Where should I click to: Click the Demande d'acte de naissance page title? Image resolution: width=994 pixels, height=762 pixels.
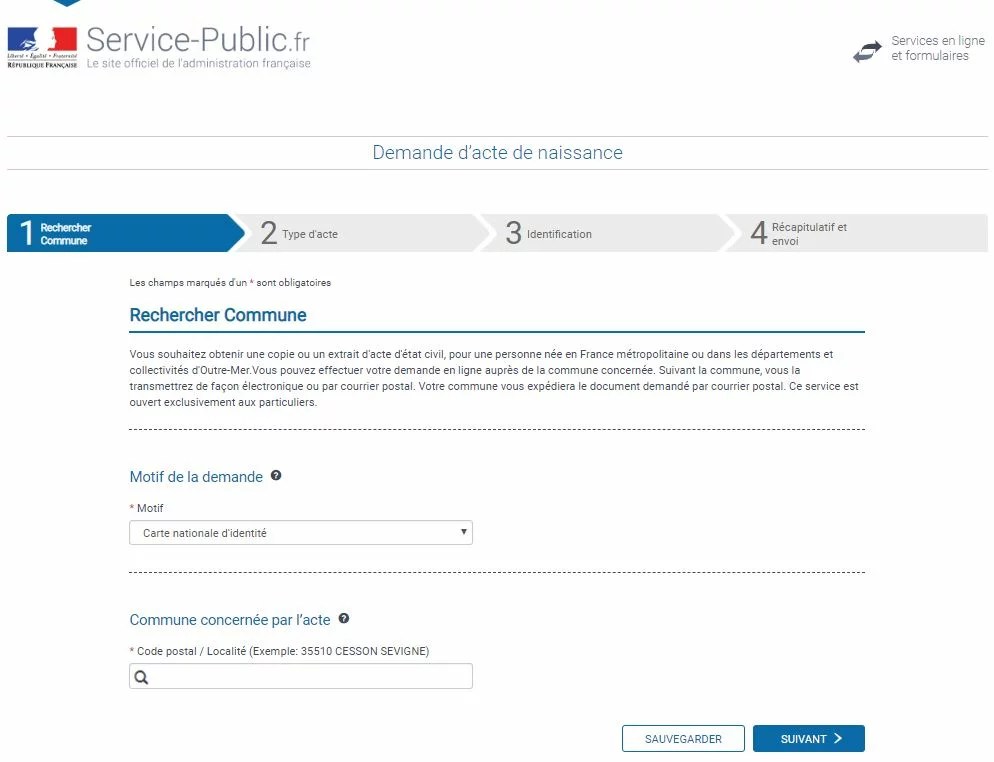click(x=497, y=152)
